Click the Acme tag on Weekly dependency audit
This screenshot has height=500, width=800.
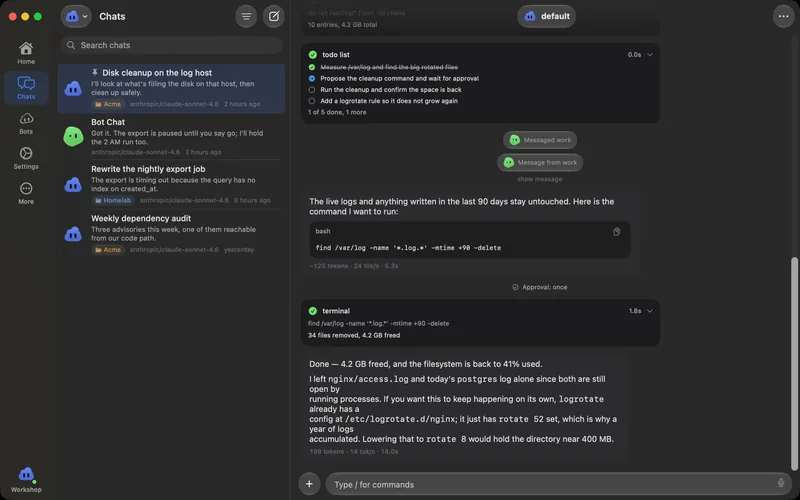click(x=108, y=250)
